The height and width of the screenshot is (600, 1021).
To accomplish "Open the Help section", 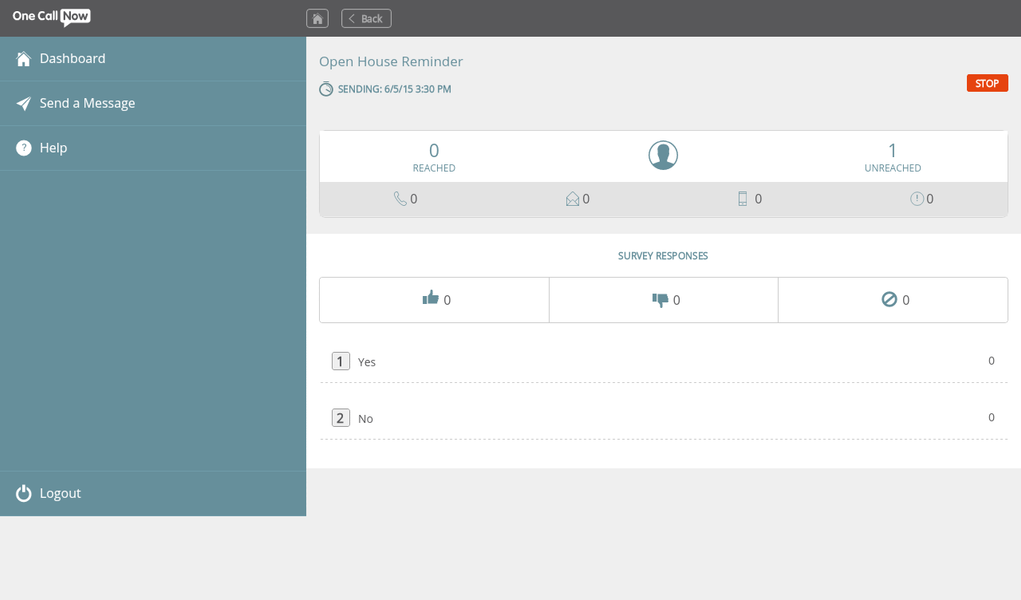I will click(x=53, y=148).
